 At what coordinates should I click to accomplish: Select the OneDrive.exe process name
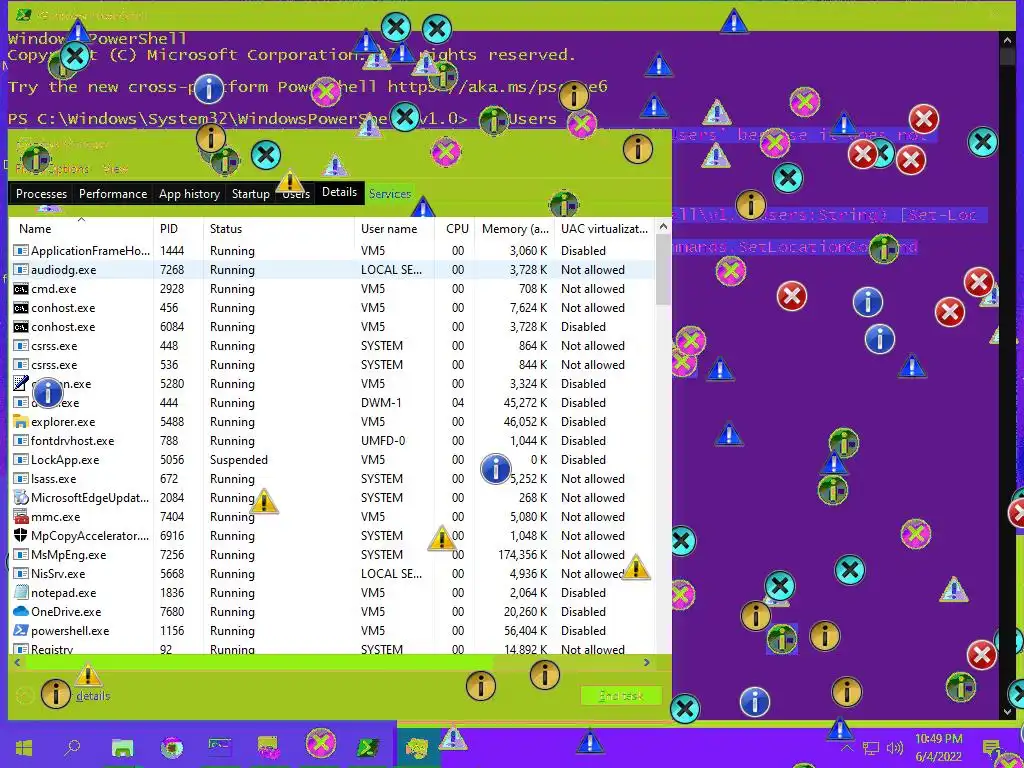66,612
